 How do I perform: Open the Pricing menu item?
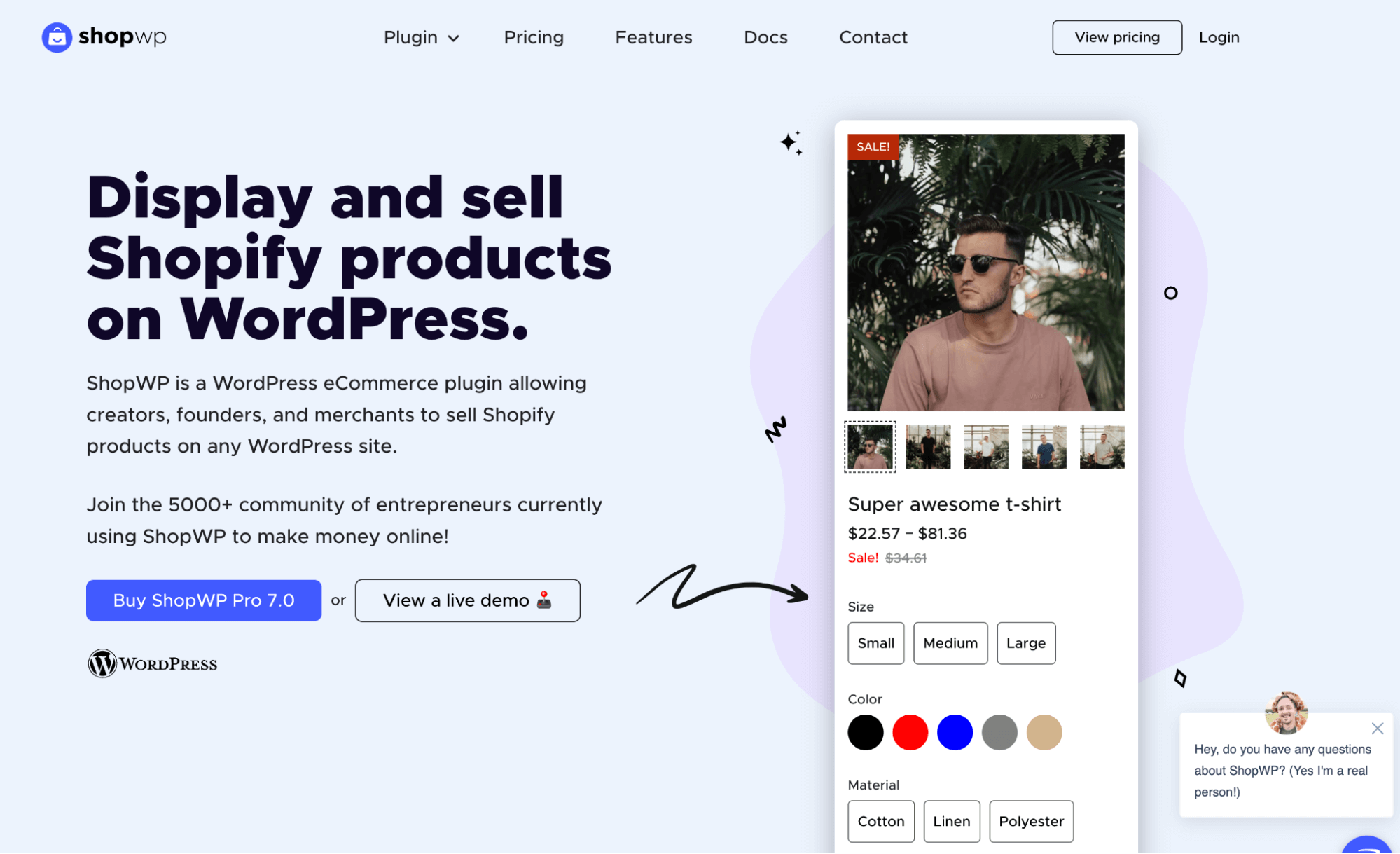coord(534,38)
